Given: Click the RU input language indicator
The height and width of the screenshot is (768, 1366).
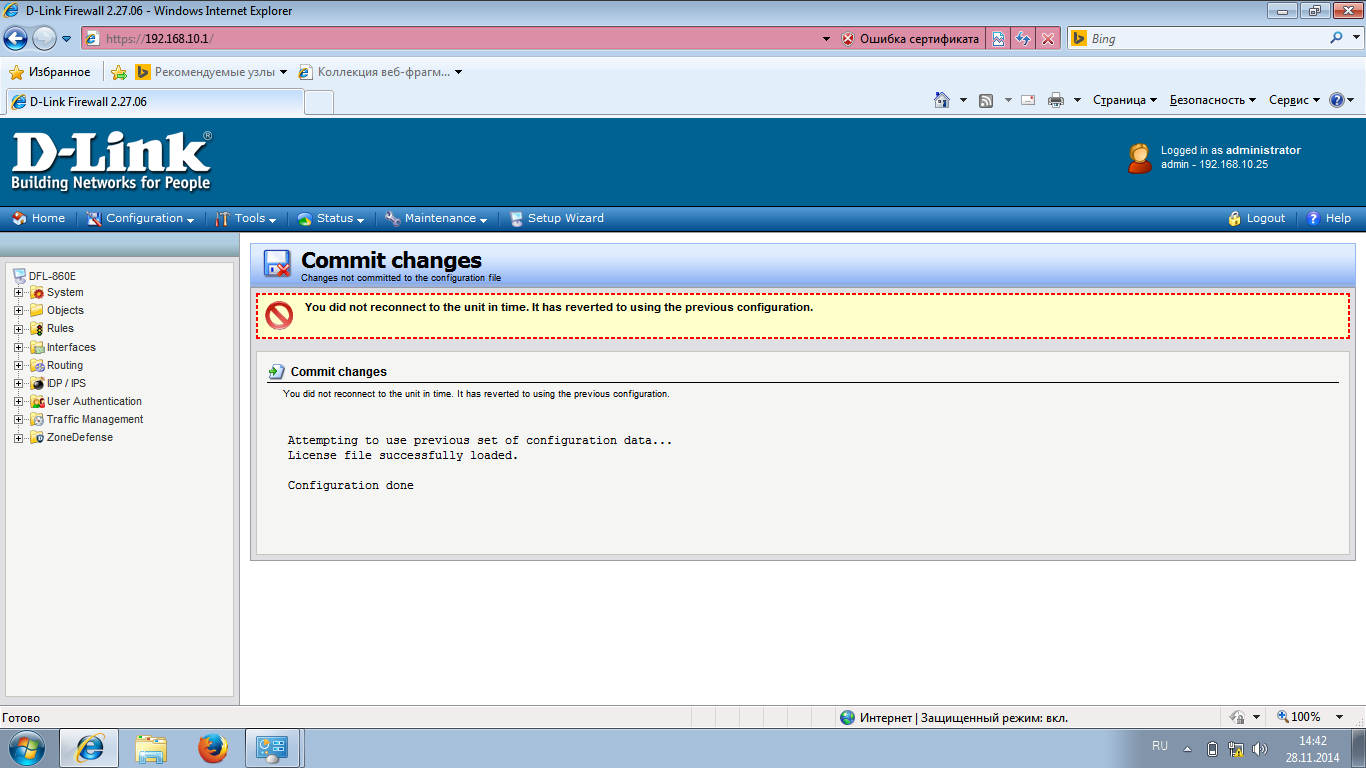Looking at the screenshot, I should pyautogui.click(x=1160, y=747).
